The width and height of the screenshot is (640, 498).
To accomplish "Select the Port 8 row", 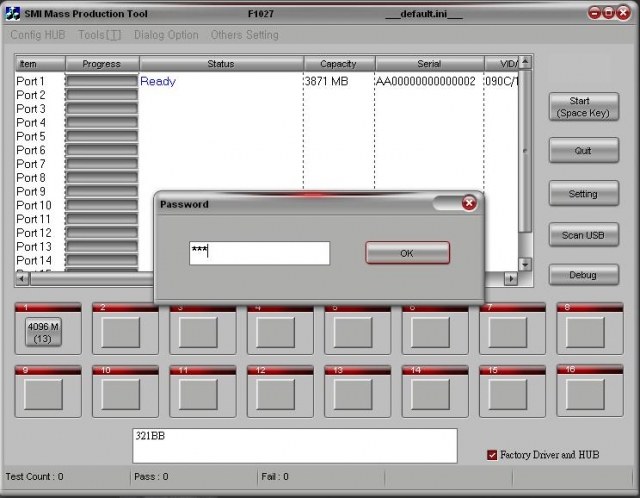I will (x=267, y=178).
